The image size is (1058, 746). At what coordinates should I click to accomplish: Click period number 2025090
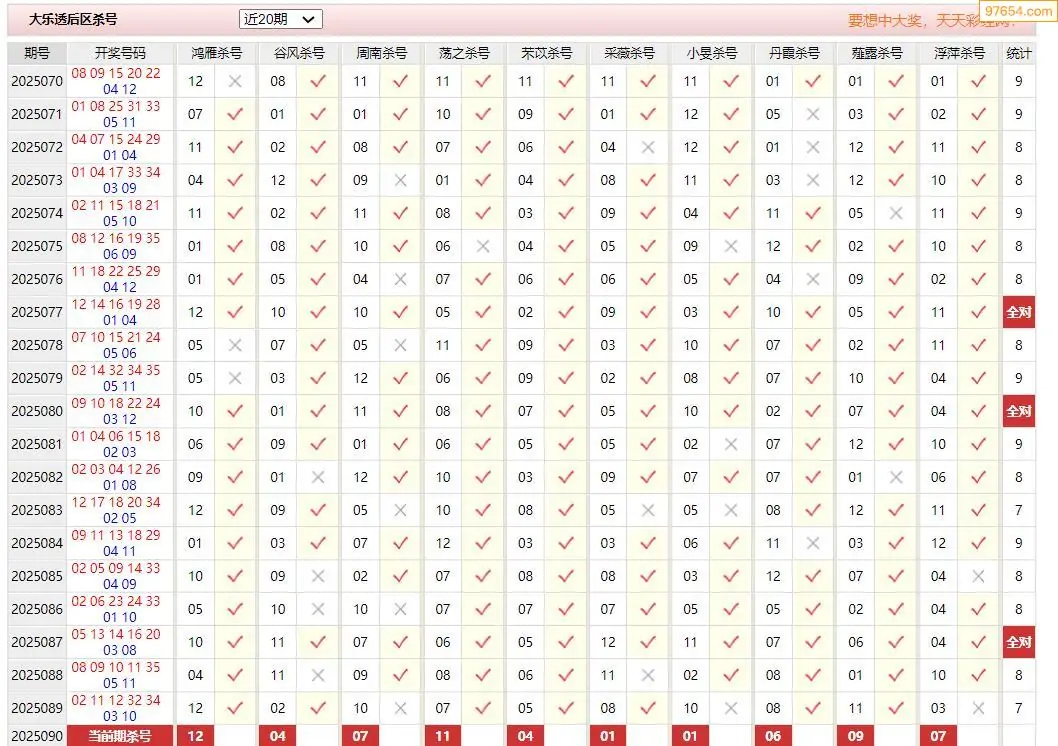(37, 736)
